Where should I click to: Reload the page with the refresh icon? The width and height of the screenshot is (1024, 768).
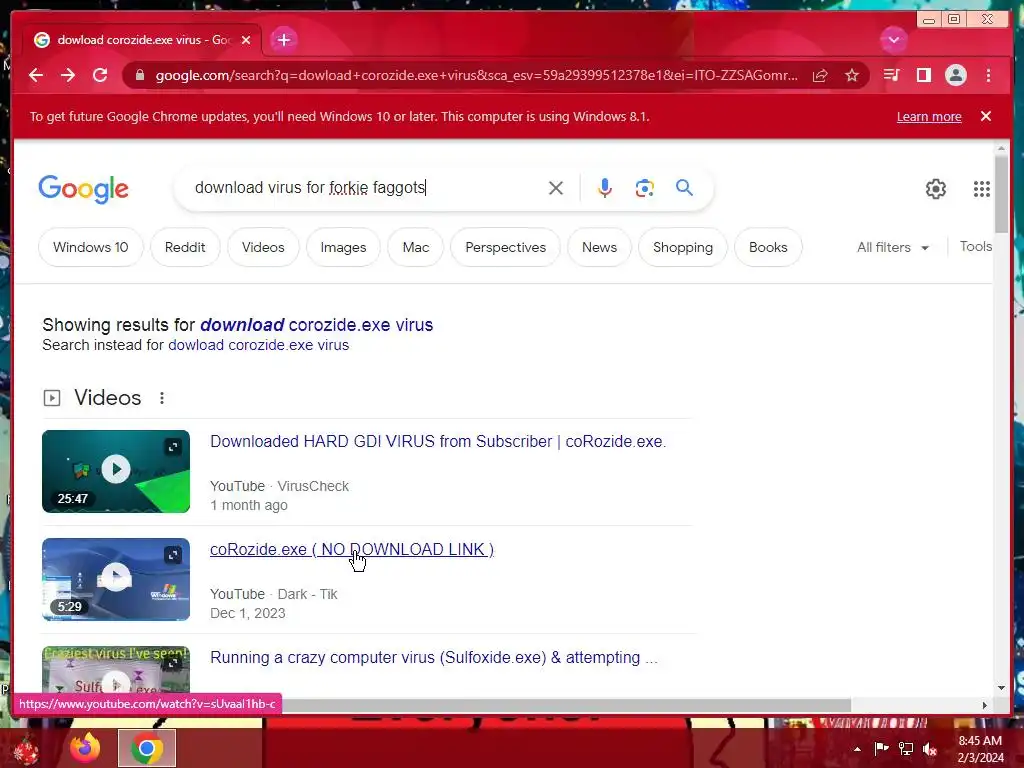tap(100, 75)
